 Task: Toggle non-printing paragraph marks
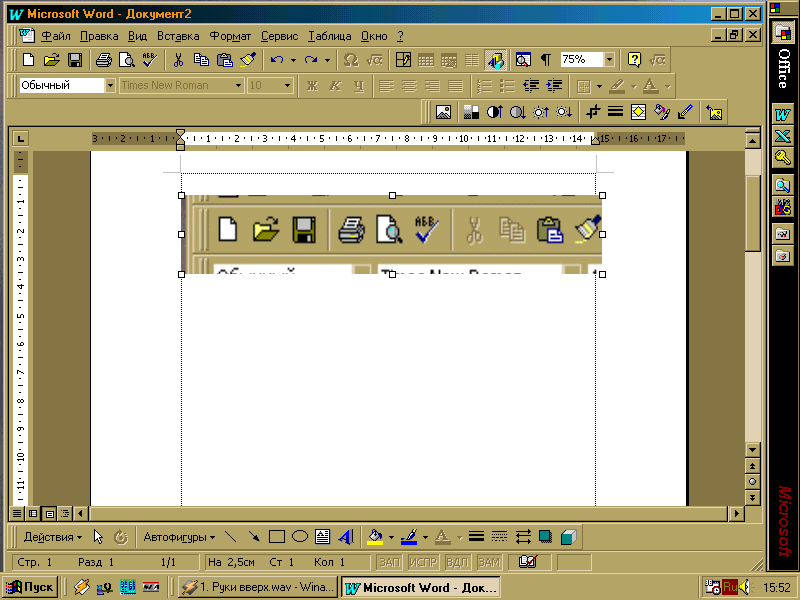(x=546, y=60)
